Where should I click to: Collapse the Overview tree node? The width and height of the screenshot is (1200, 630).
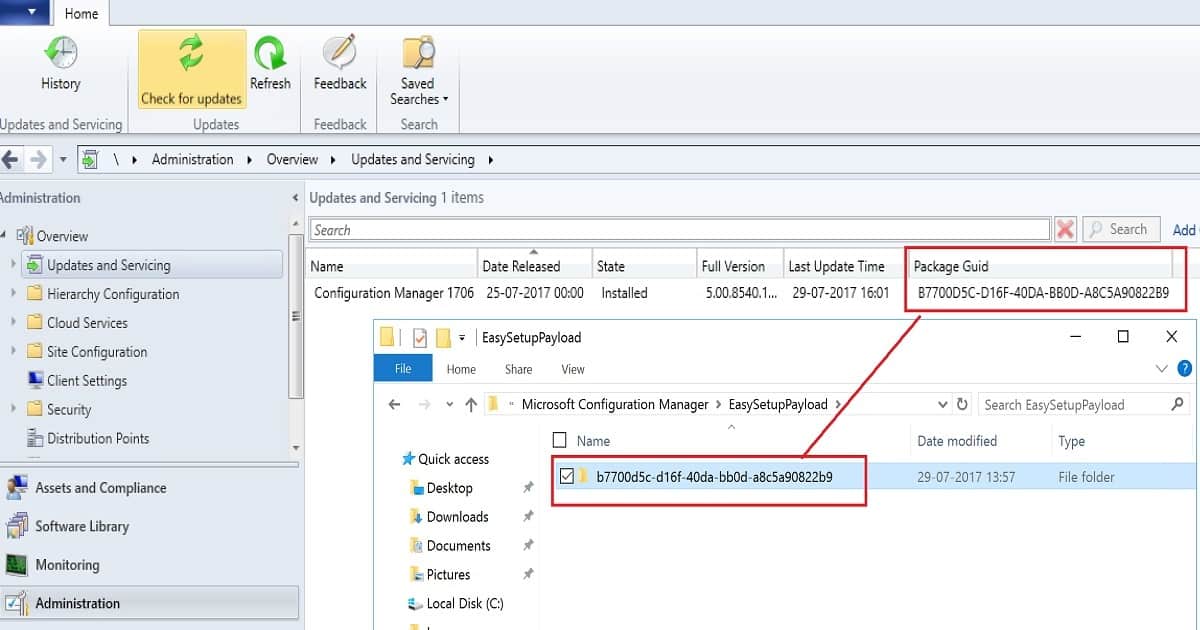pos(5,236)
